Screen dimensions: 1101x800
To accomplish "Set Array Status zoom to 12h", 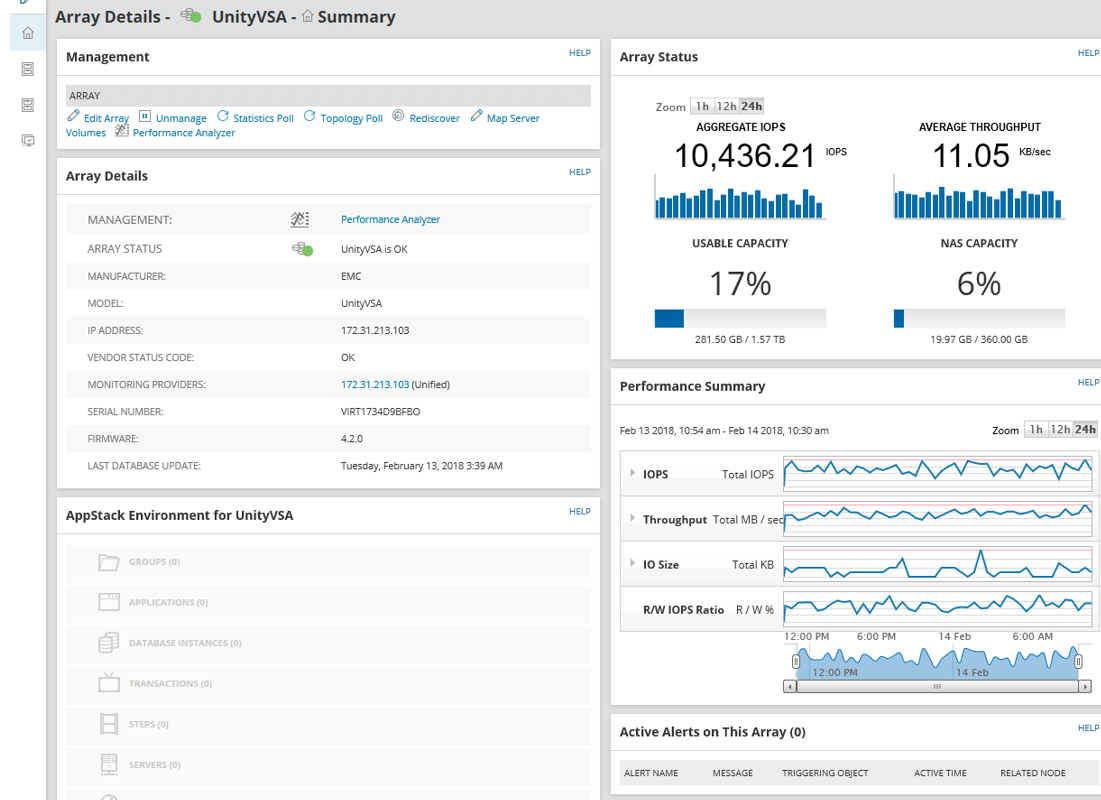I will pyautogui.click(x=727, y=107).
